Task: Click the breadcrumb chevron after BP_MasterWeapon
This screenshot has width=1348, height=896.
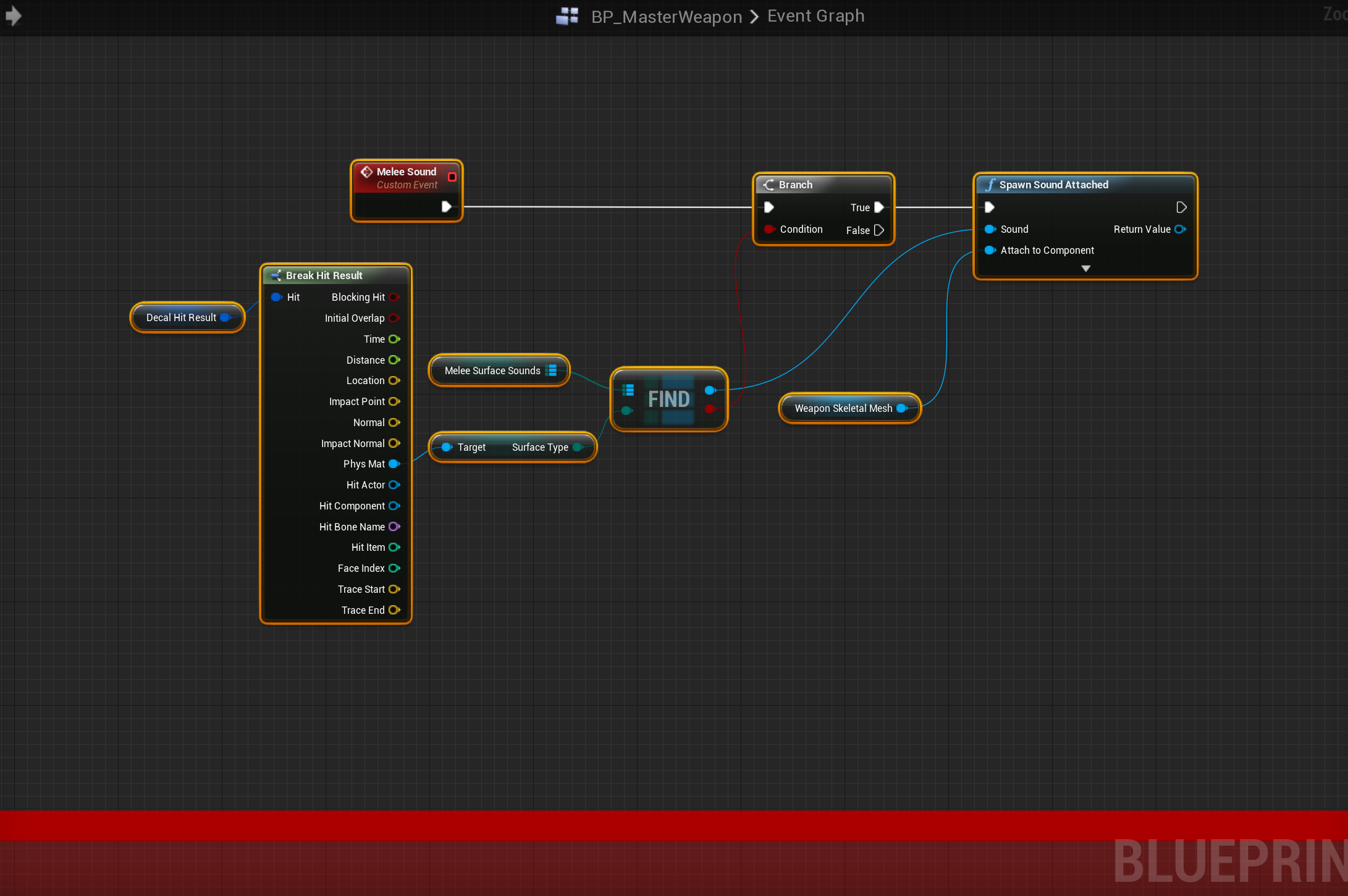Action: click(x=754, y=17)
